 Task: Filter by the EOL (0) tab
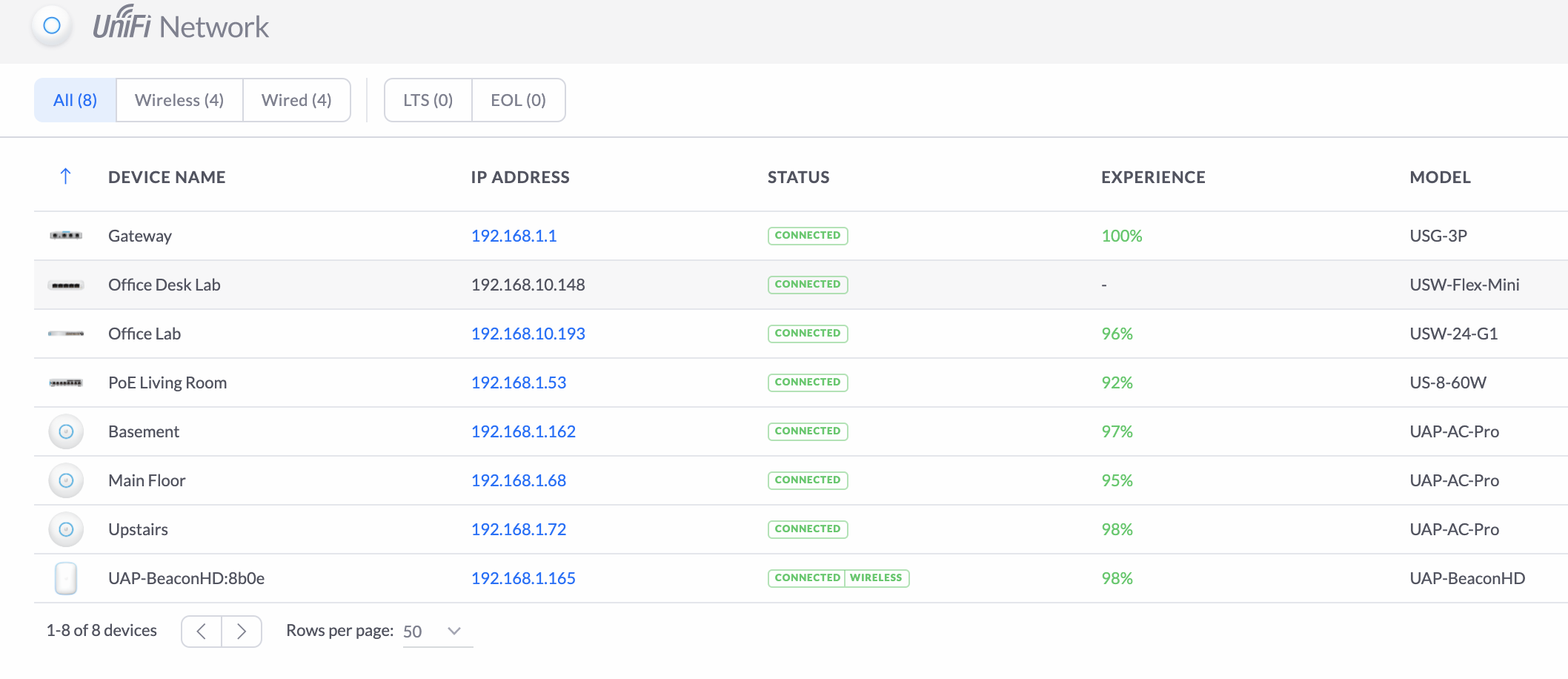(x=519, y=100)
